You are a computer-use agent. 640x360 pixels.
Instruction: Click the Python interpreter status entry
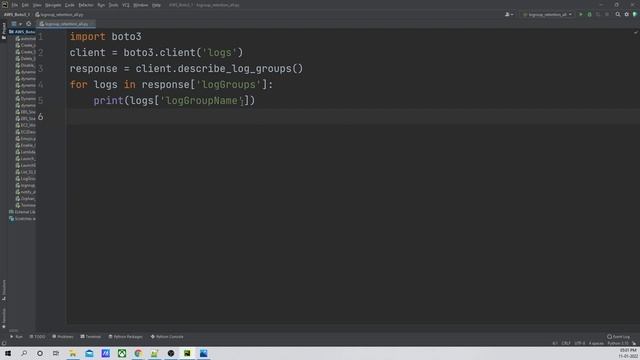point(618,343)
